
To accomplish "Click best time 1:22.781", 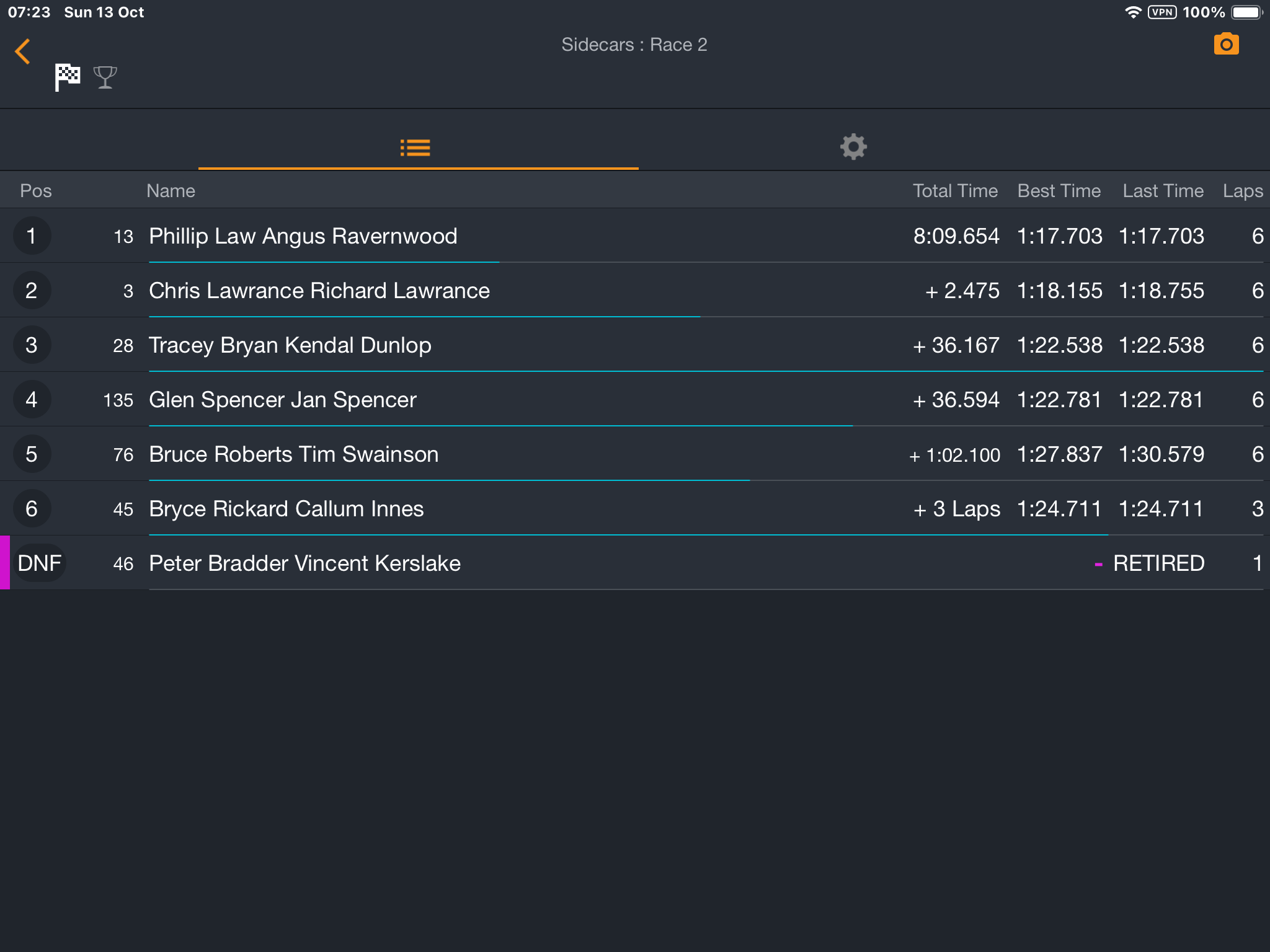I will 1060,400.
